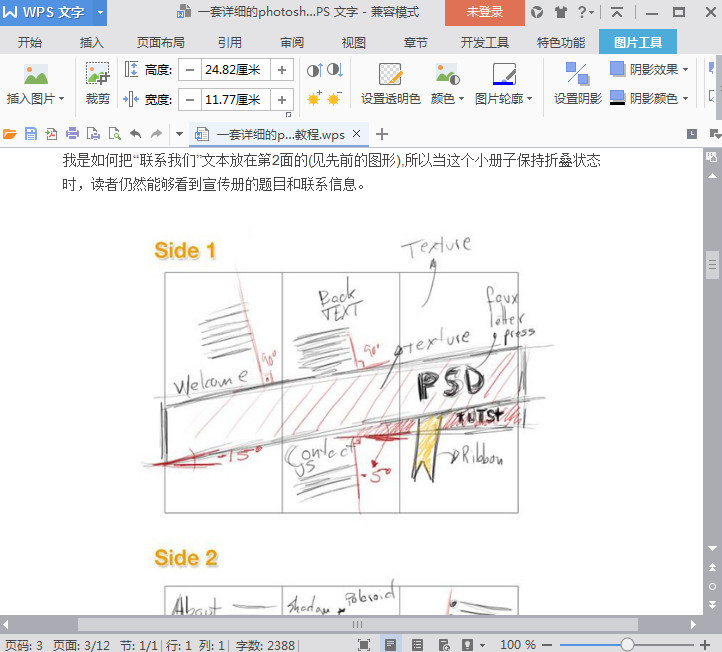The width and height of the screenshot is (722, 652).
Task: Open the 视图 tab
Action: [x=354, y=42]
